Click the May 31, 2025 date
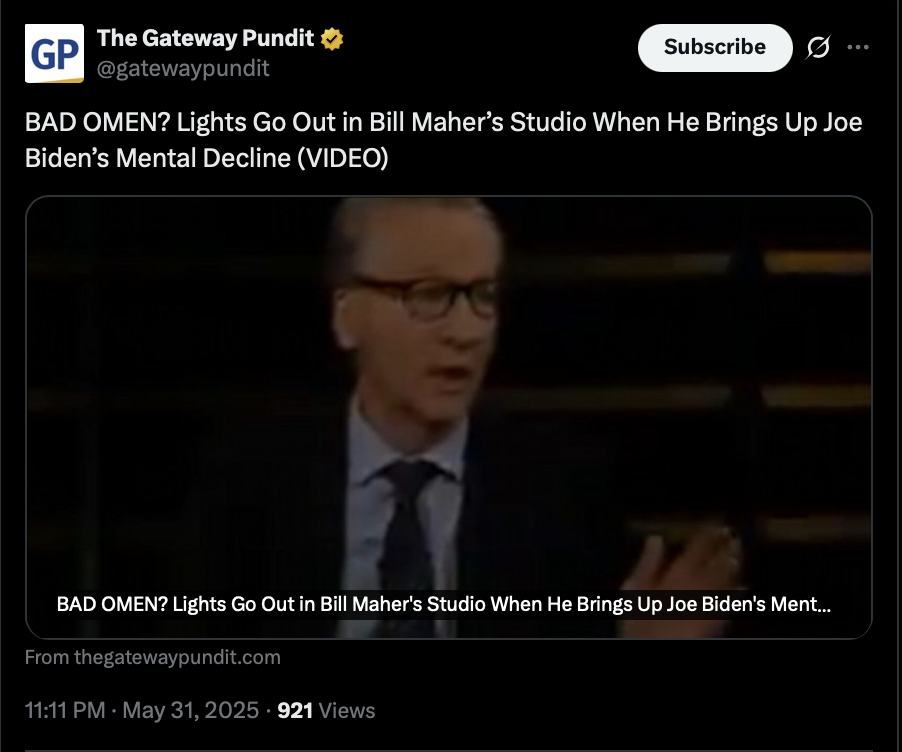Viewport: 902px width, 752px height. (190, 711)
